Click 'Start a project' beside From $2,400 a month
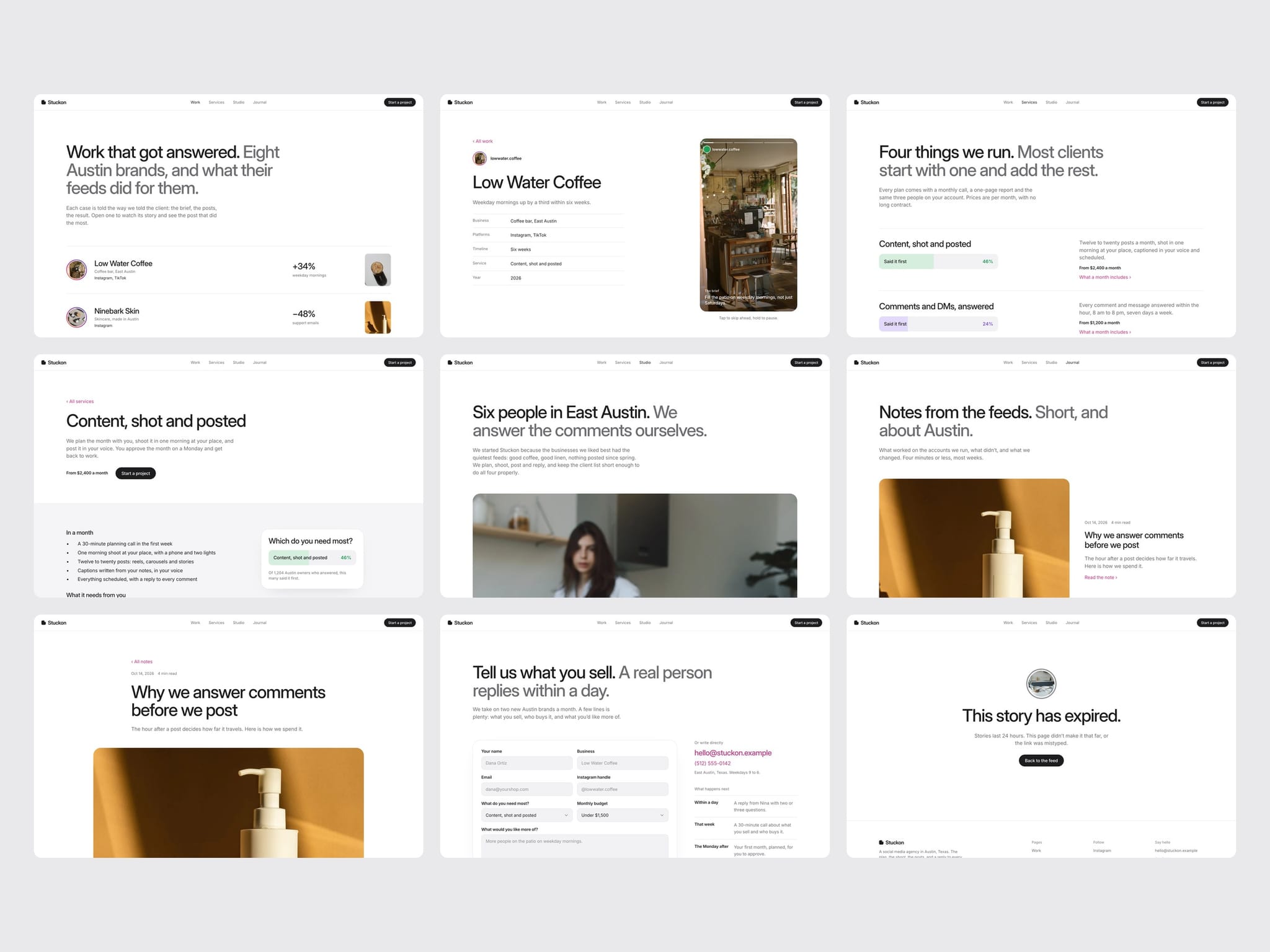The image size is (1270, 952). click(x=136, y=474)
